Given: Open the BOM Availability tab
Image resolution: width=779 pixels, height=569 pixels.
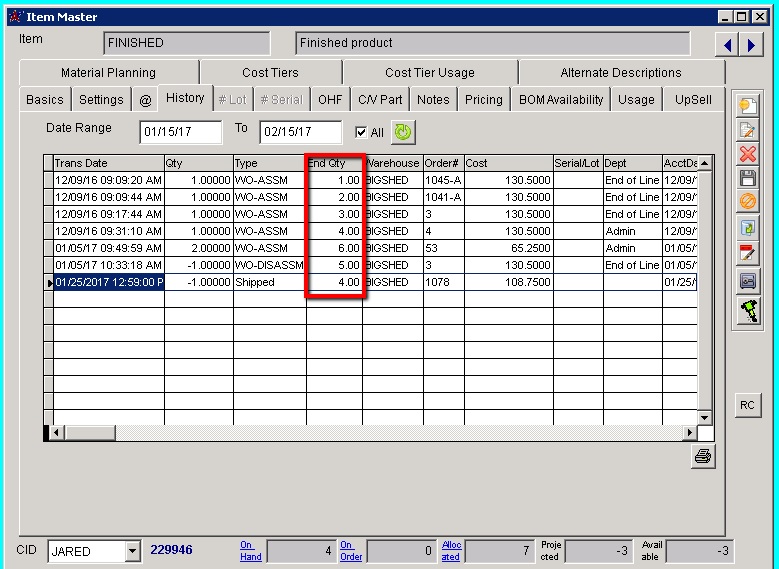Looking at the screenshot, I should [x=561, y=100].
